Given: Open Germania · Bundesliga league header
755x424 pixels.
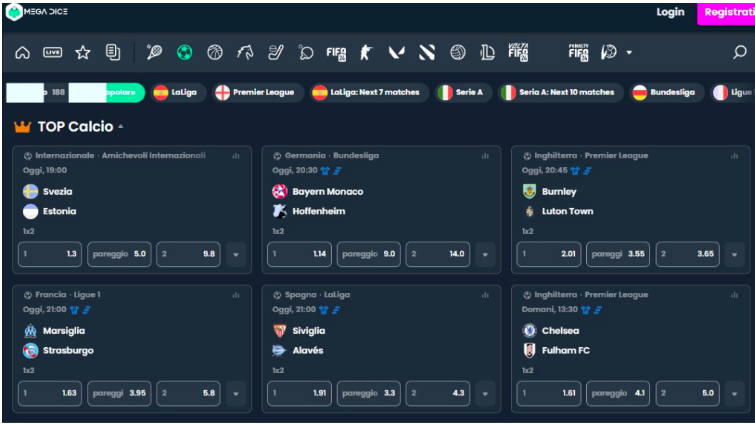Looking at the screenshot, I should click(x=326, y=155).
